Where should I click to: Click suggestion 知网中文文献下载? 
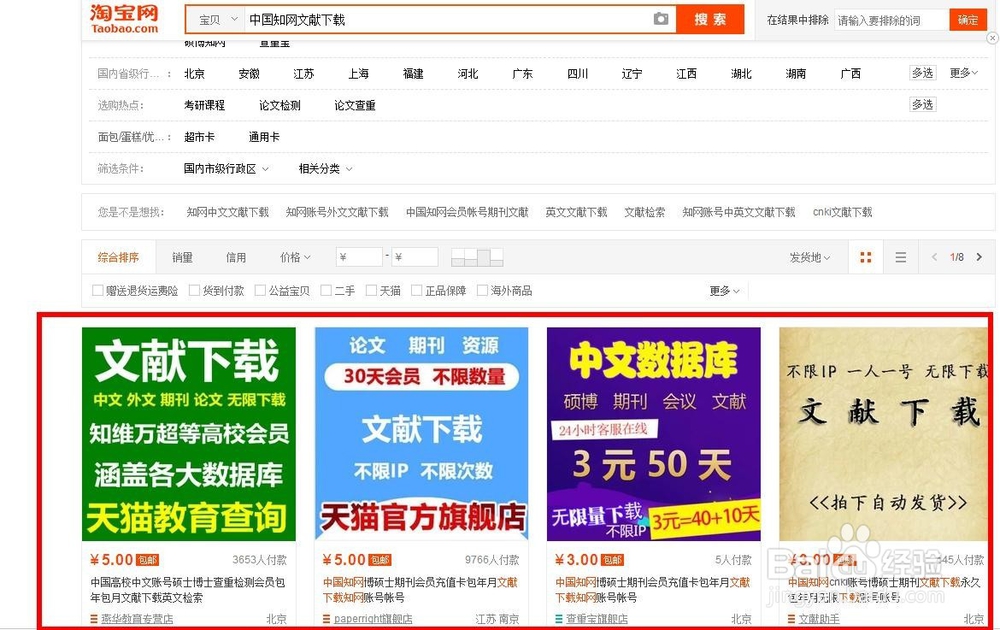[x=228, y=212]
